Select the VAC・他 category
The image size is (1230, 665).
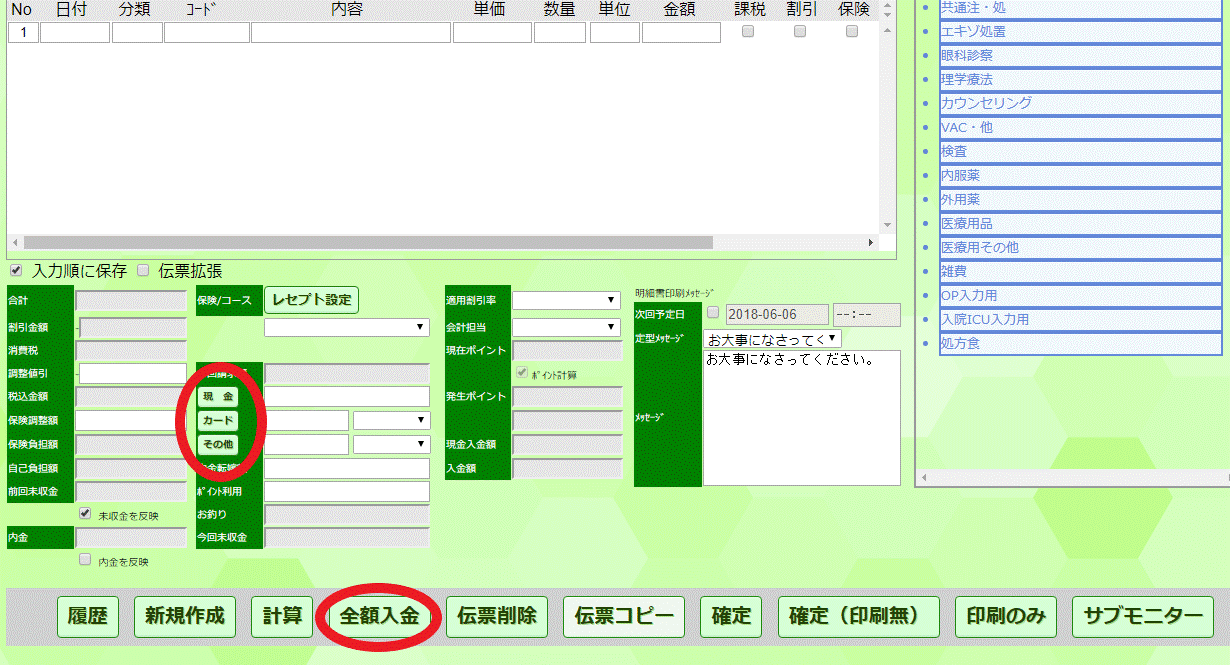coord(1081,127)
